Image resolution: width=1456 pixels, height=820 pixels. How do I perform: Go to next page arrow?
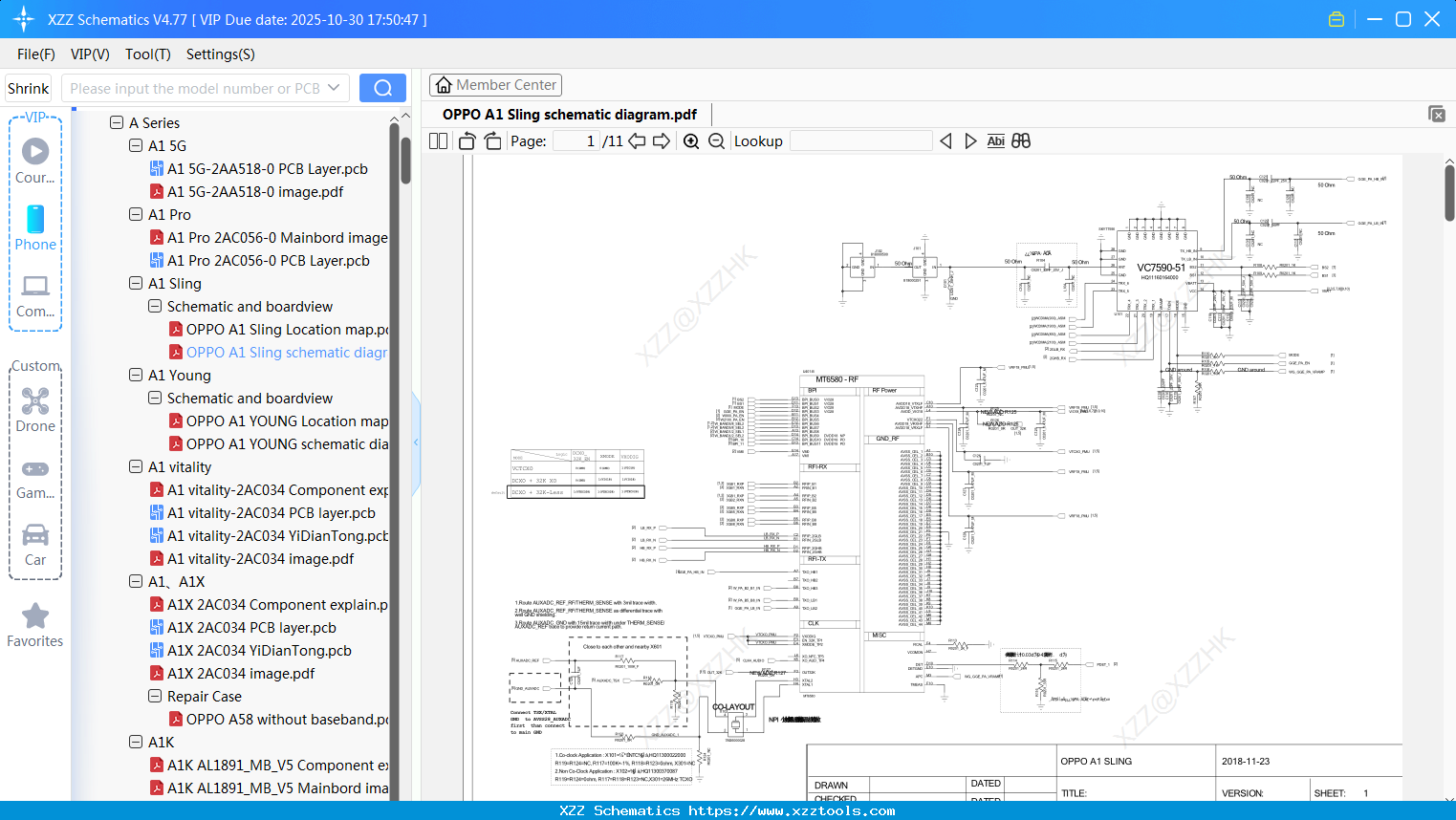(x=662, y=141)
